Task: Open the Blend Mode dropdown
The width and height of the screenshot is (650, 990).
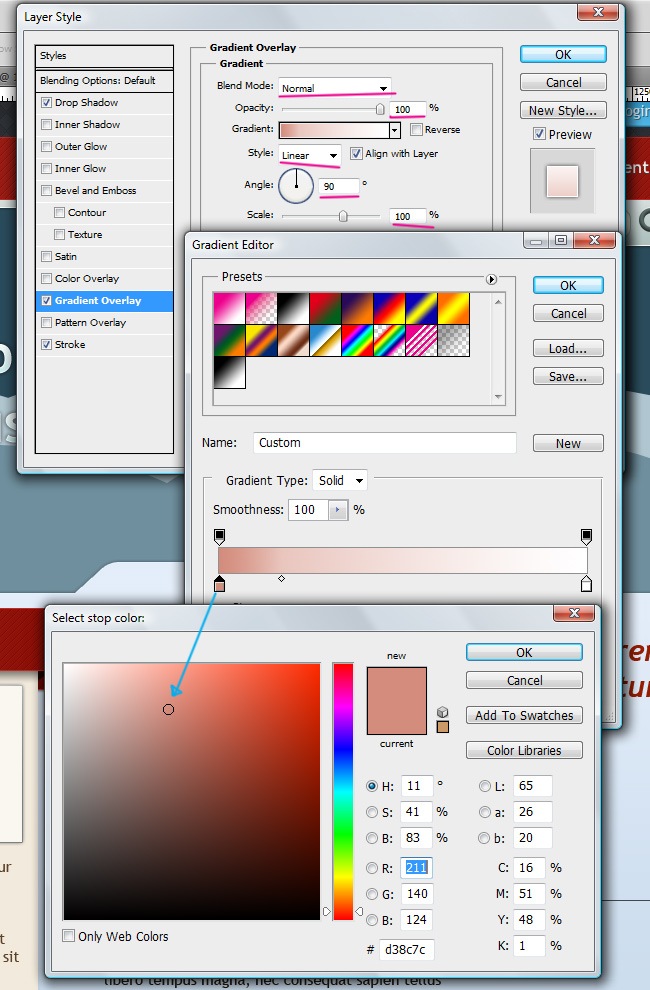Action: click(x=334, y=88)
